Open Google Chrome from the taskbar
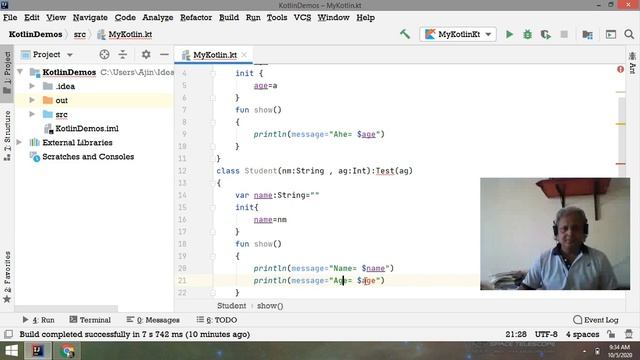 (68, 351)
